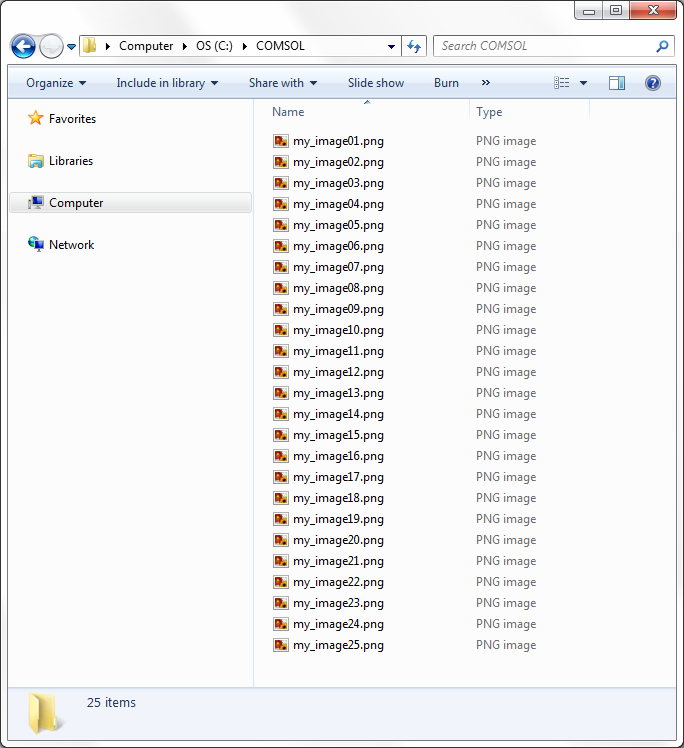Select Libraries in navigation pane

[71, 161]
